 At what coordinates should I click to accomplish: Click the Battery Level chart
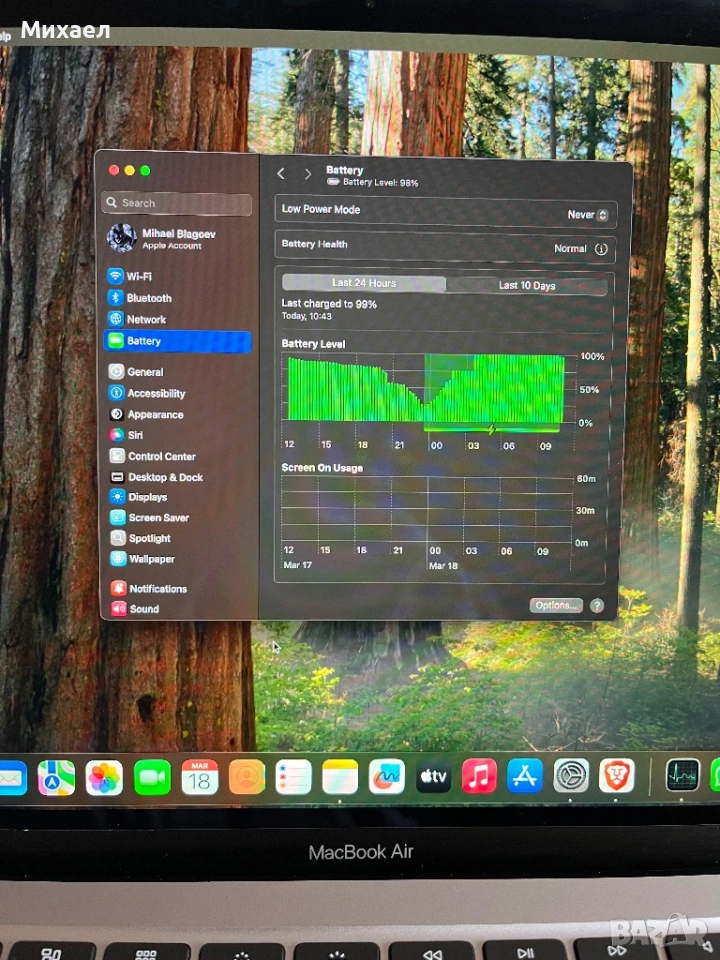click(x=425, y=388)
